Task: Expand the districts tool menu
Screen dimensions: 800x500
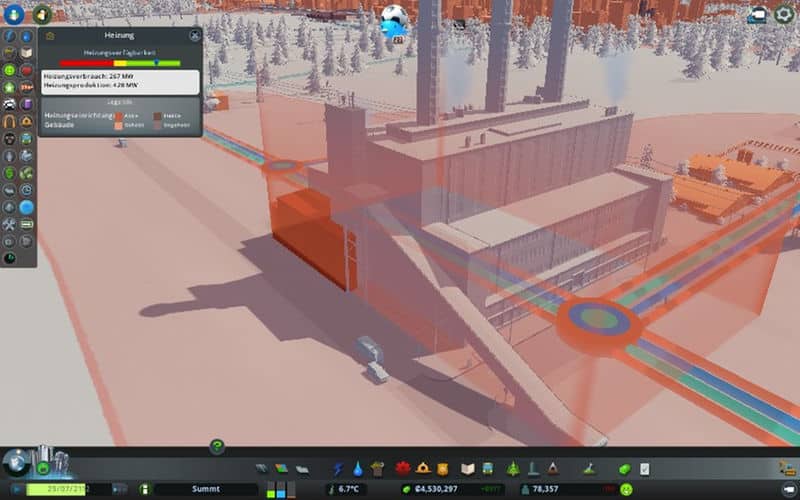Action: pos(298,468)
